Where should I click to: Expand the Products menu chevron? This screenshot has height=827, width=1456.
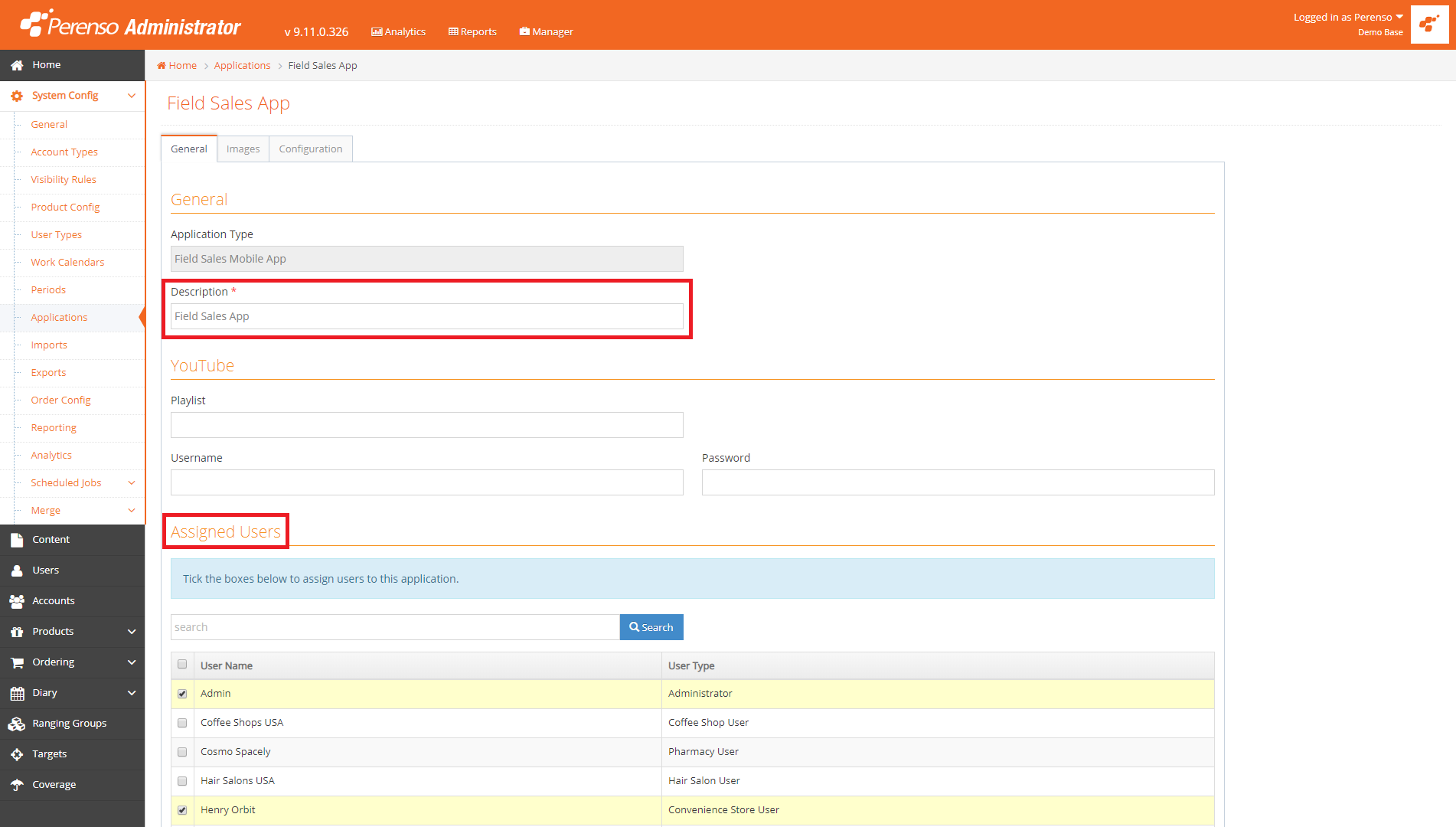coord(132,632)
